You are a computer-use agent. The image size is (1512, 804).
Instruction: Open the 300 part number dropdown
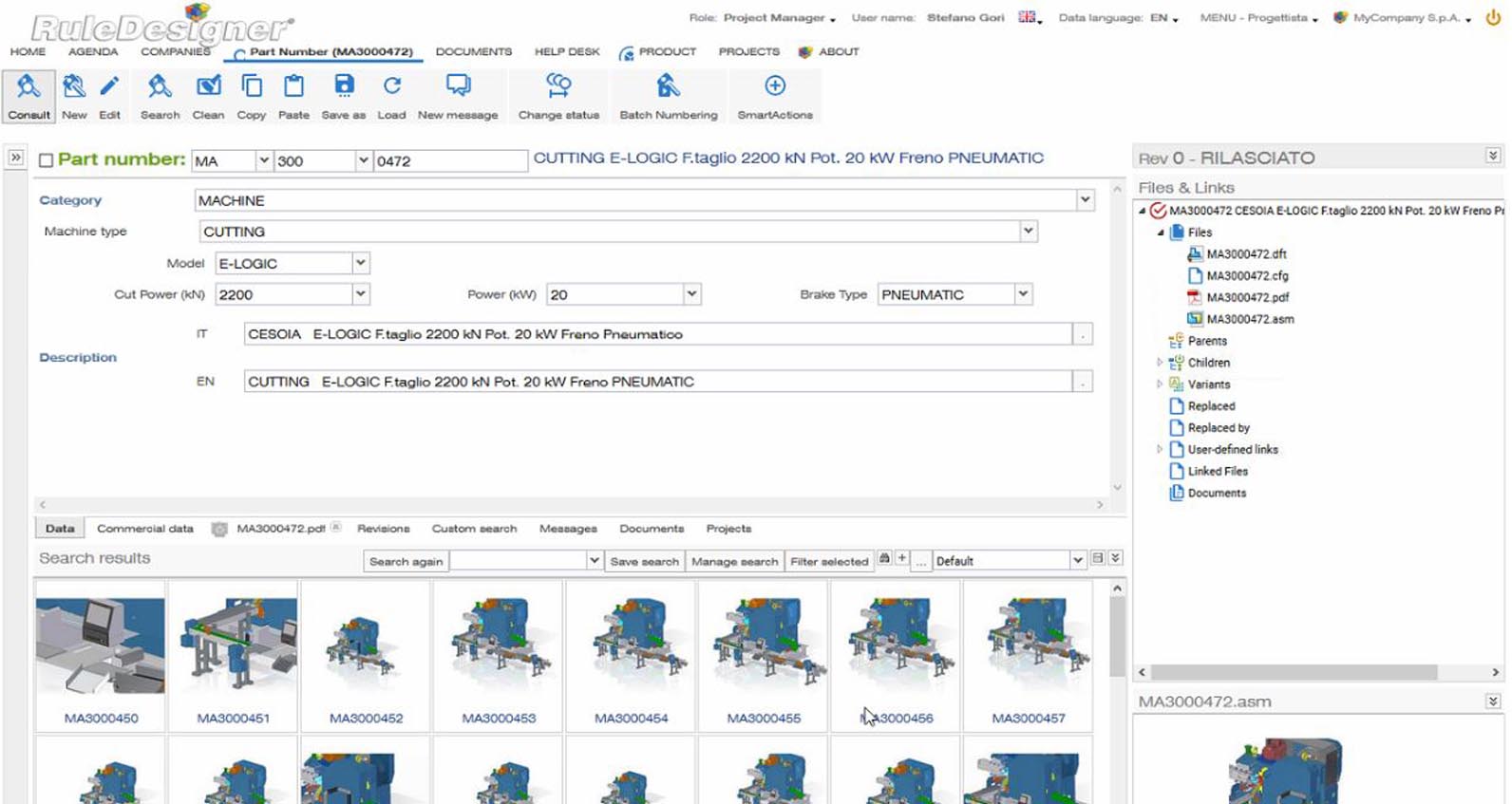(x=363, y=160)
